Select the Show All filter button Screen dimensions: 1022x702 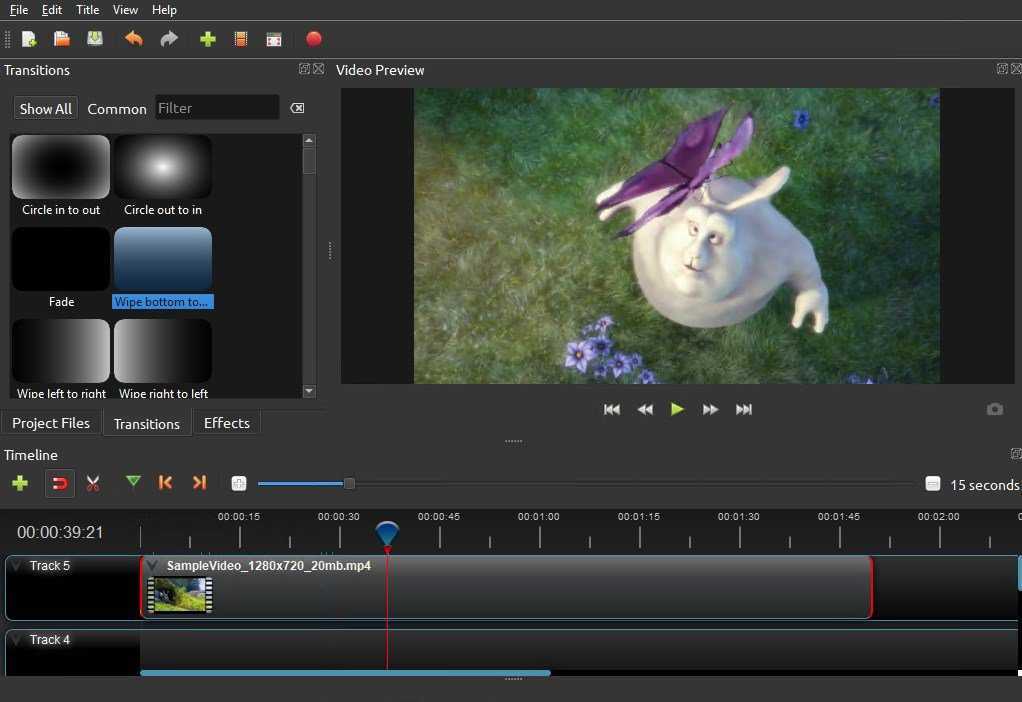[46, 109]
